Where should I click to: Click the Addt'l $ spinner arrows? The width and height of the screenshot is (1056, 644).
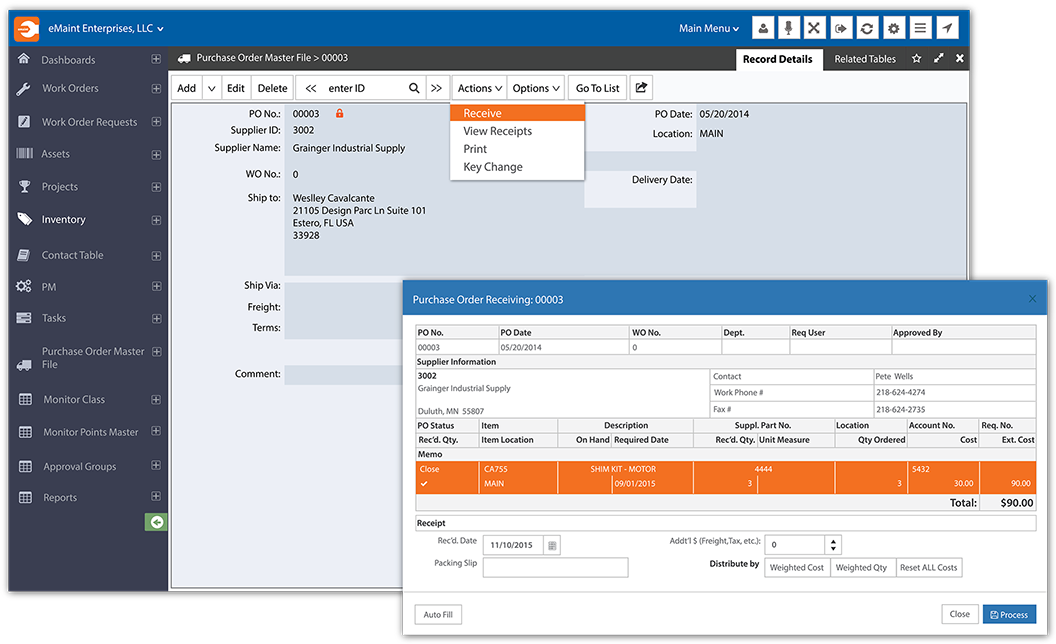[833, 544]
